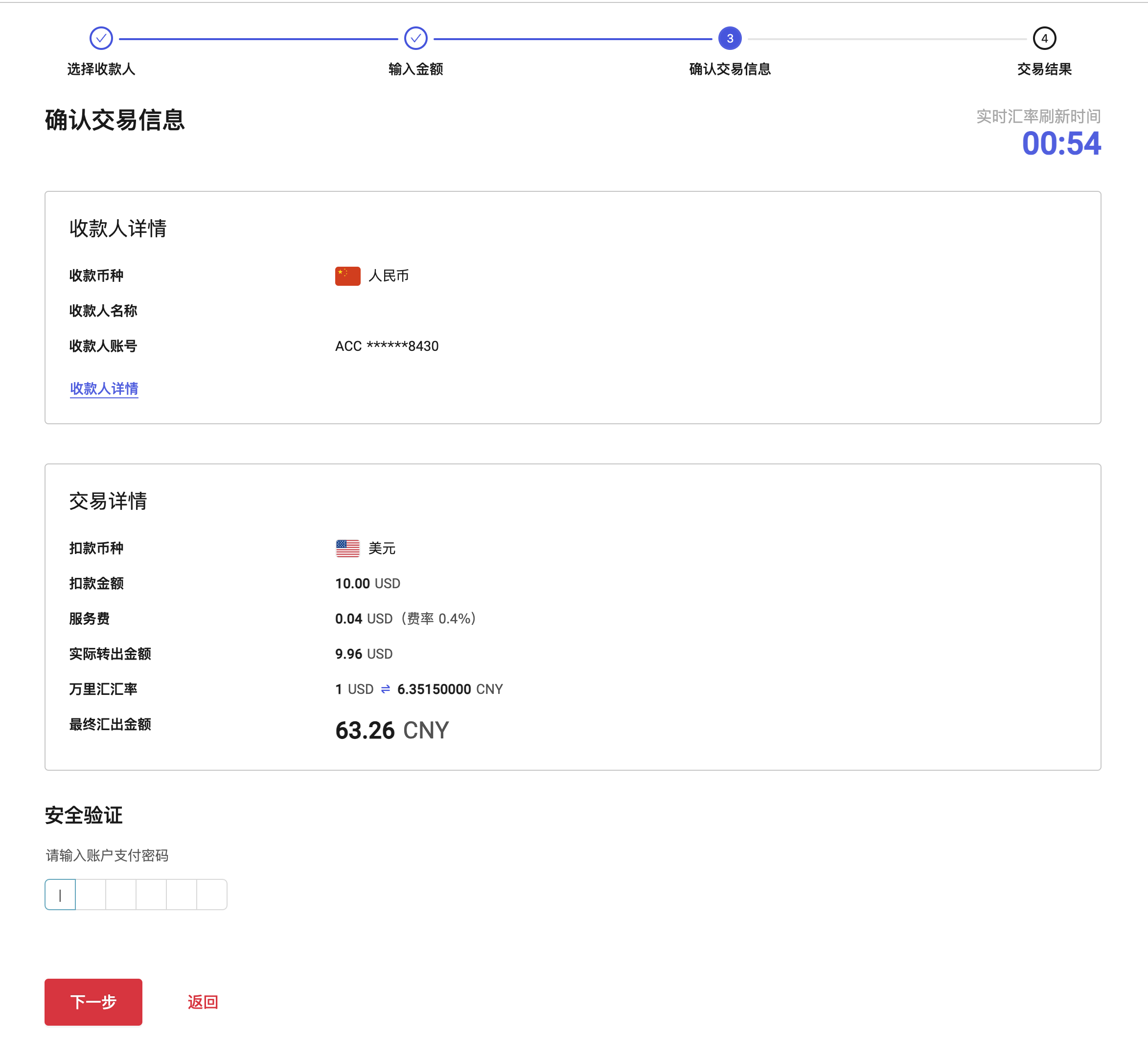Focus the first payment password box
This screenshot has width=1148, height=1057.
pos(60,895)
